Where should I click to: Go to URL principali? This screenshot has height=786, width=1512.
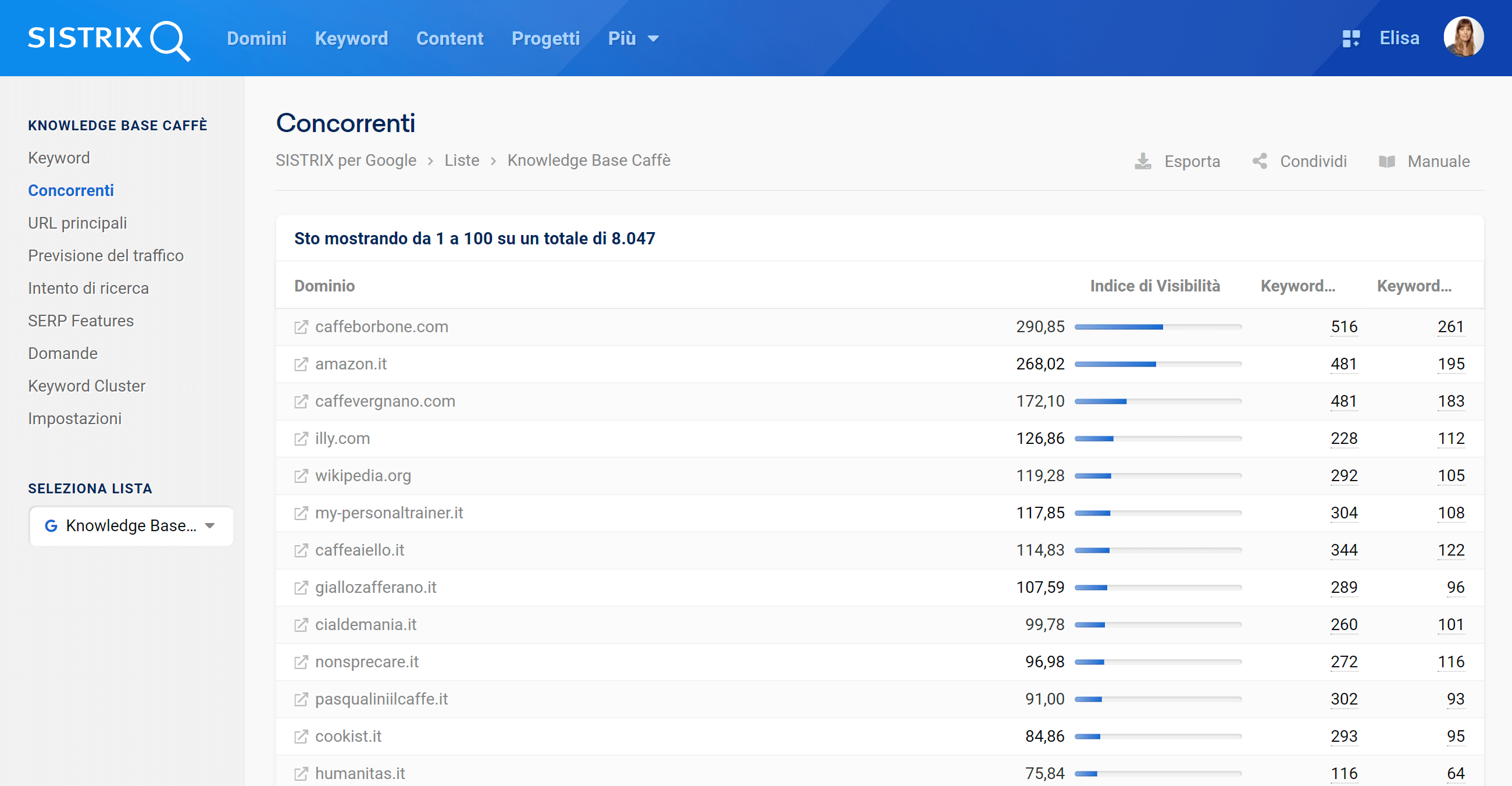[x=77, y=223]
